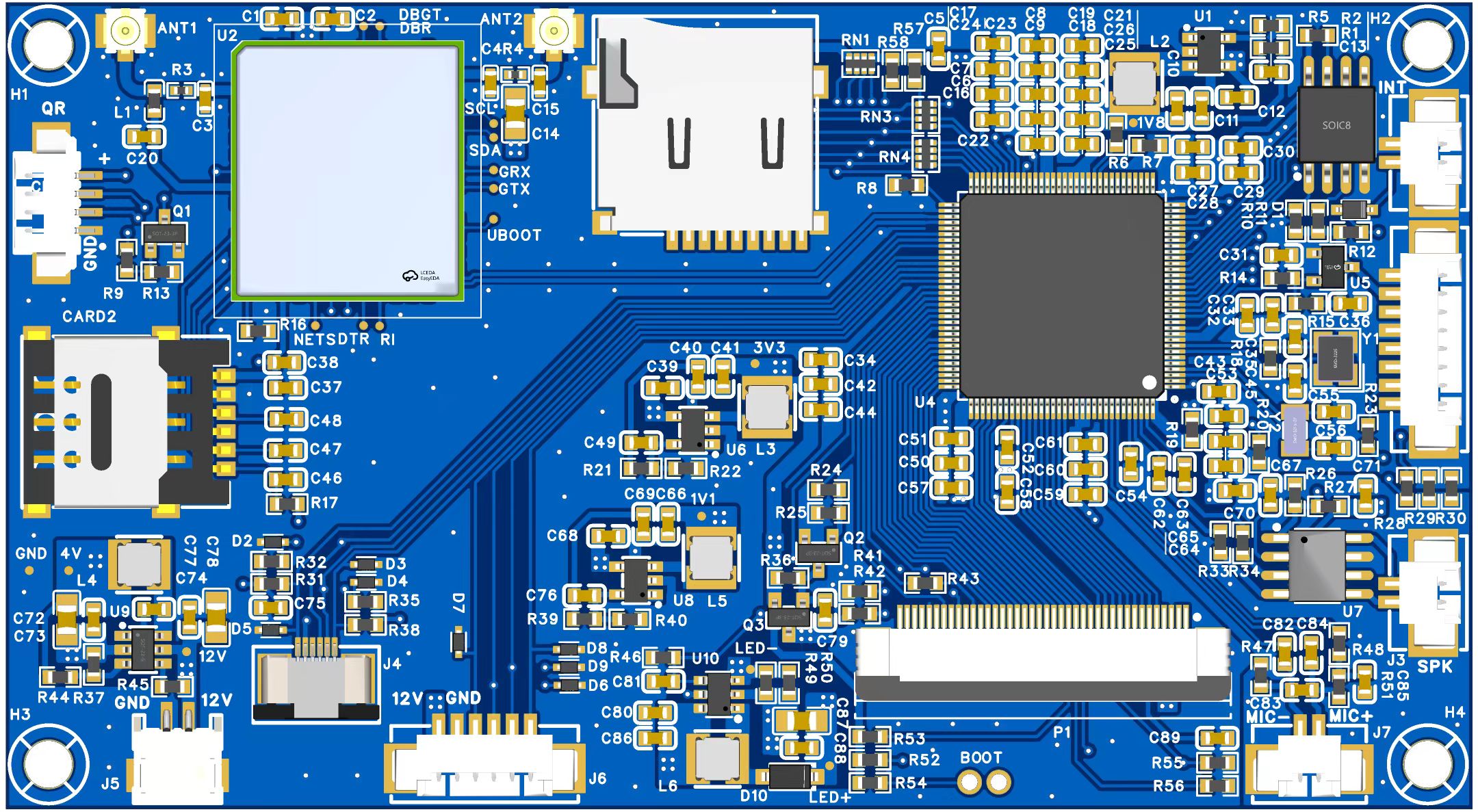The height and width of the screenshot is (812, 1478).
Task: Select the U2 wireless module with green border
Action: point(348,171)
